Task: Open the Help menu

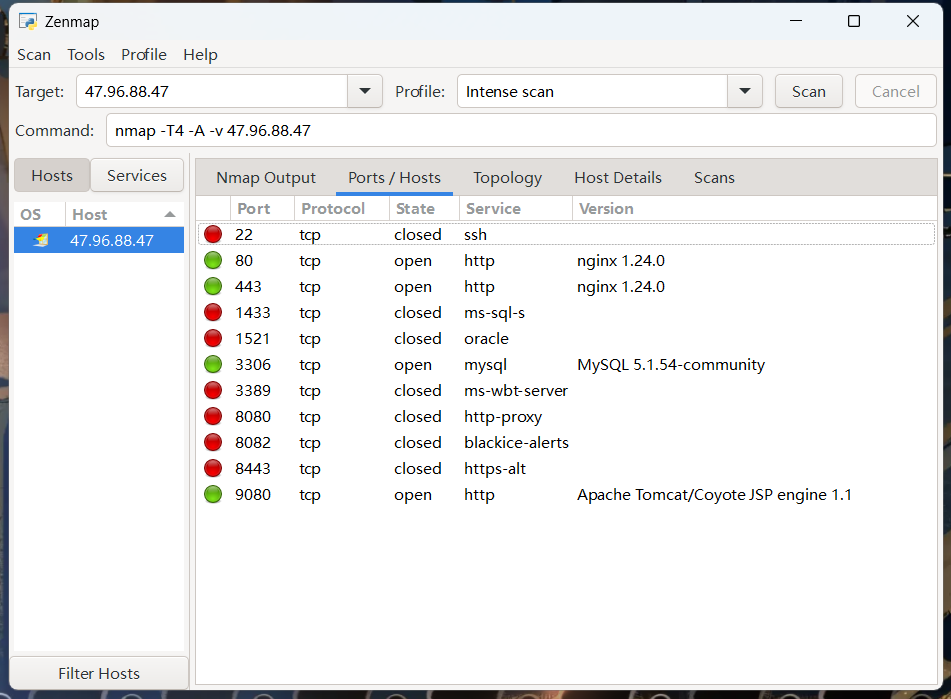Action: click(x=200, y=55)
